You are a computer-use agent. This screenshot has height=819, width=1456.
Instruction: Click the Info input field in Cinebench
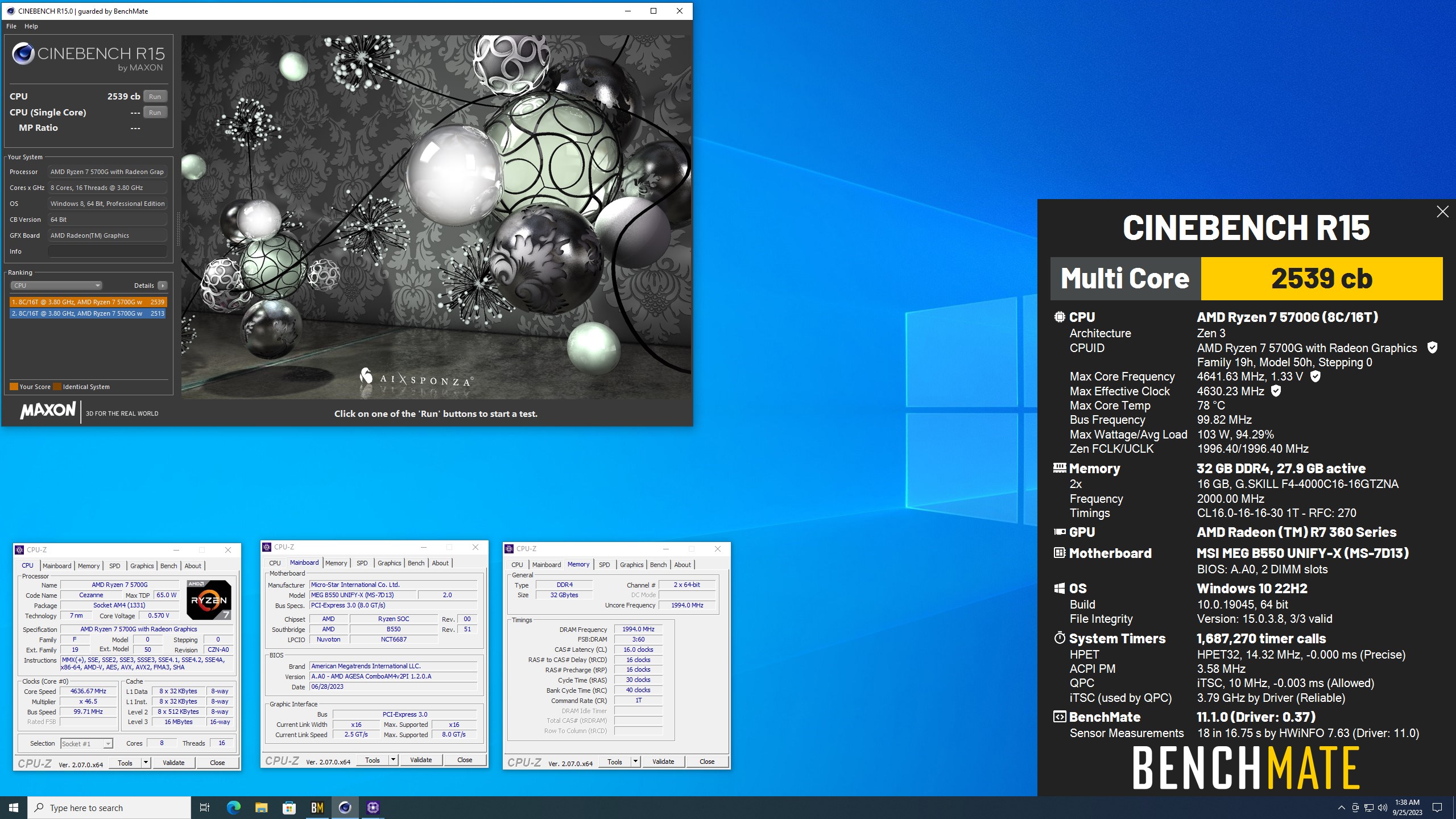pos(107,251)
